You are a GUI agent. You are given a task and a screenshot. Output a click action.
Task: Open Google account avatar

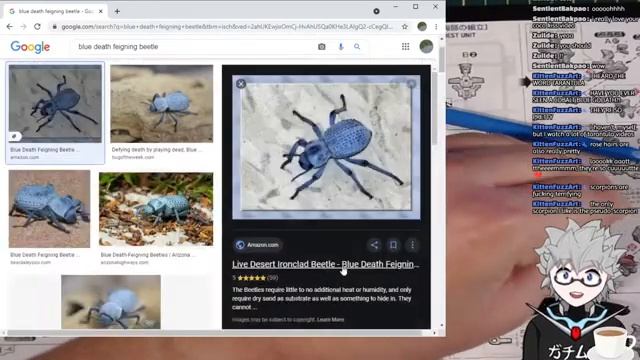pyautogui.click(x=426, y=47)
